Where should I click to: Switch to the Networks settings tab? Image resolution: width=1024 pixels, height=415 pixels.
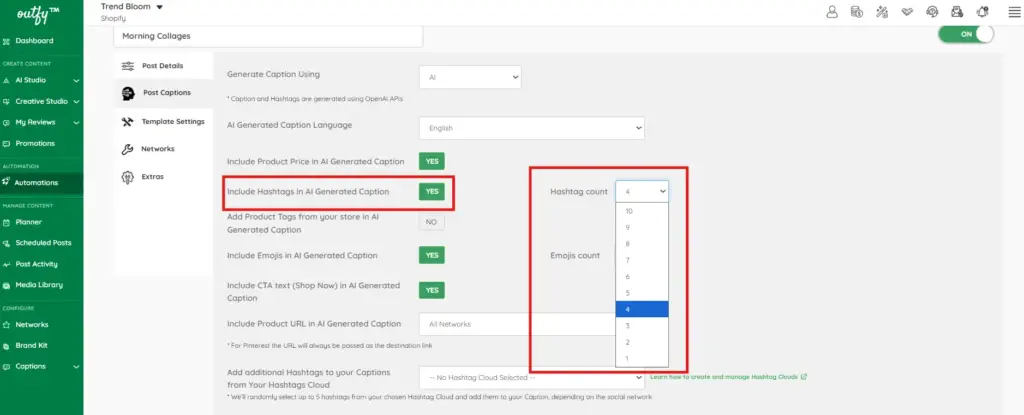pos(163,149)
